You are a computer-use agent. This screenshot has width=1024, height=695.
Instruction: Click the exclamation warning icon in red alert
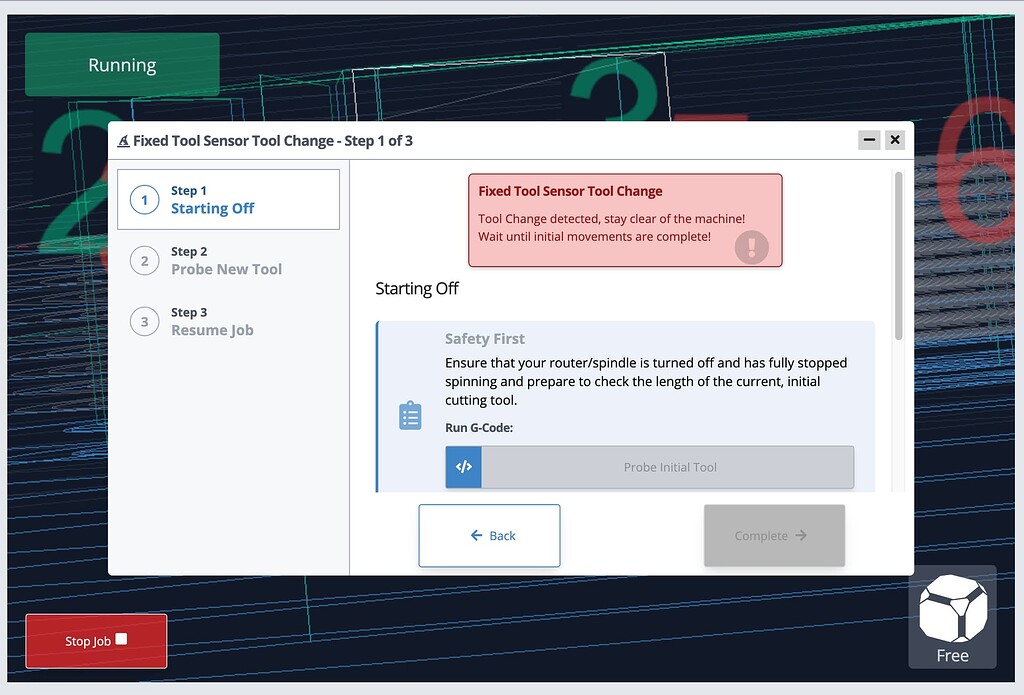[751, 247]
